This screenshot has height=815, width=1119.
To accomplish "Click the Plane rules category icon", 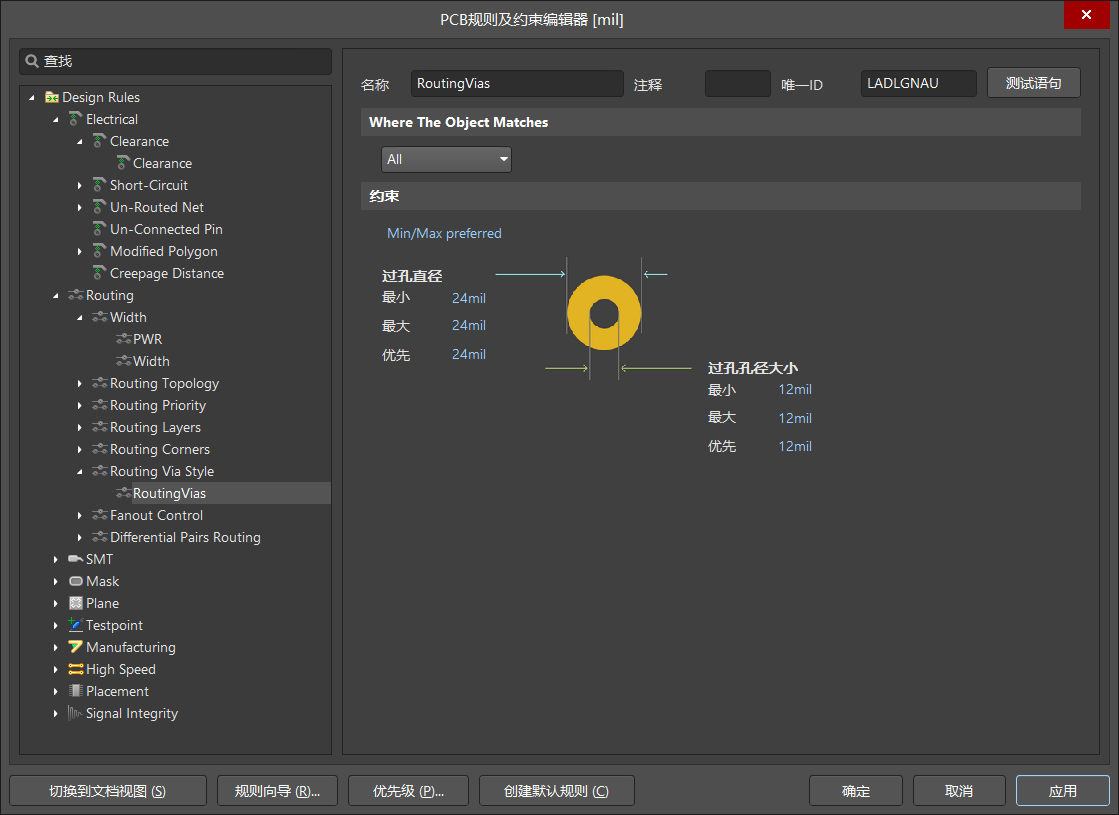I will point(75,603).
